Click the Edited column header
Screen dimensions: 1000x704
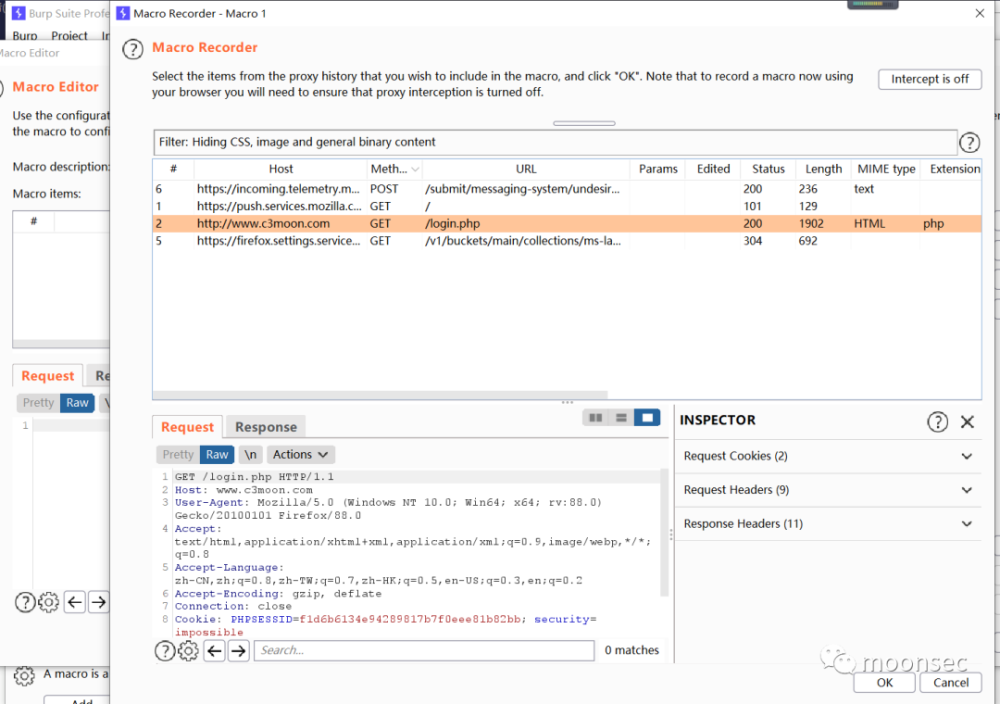tap(713, 169)
